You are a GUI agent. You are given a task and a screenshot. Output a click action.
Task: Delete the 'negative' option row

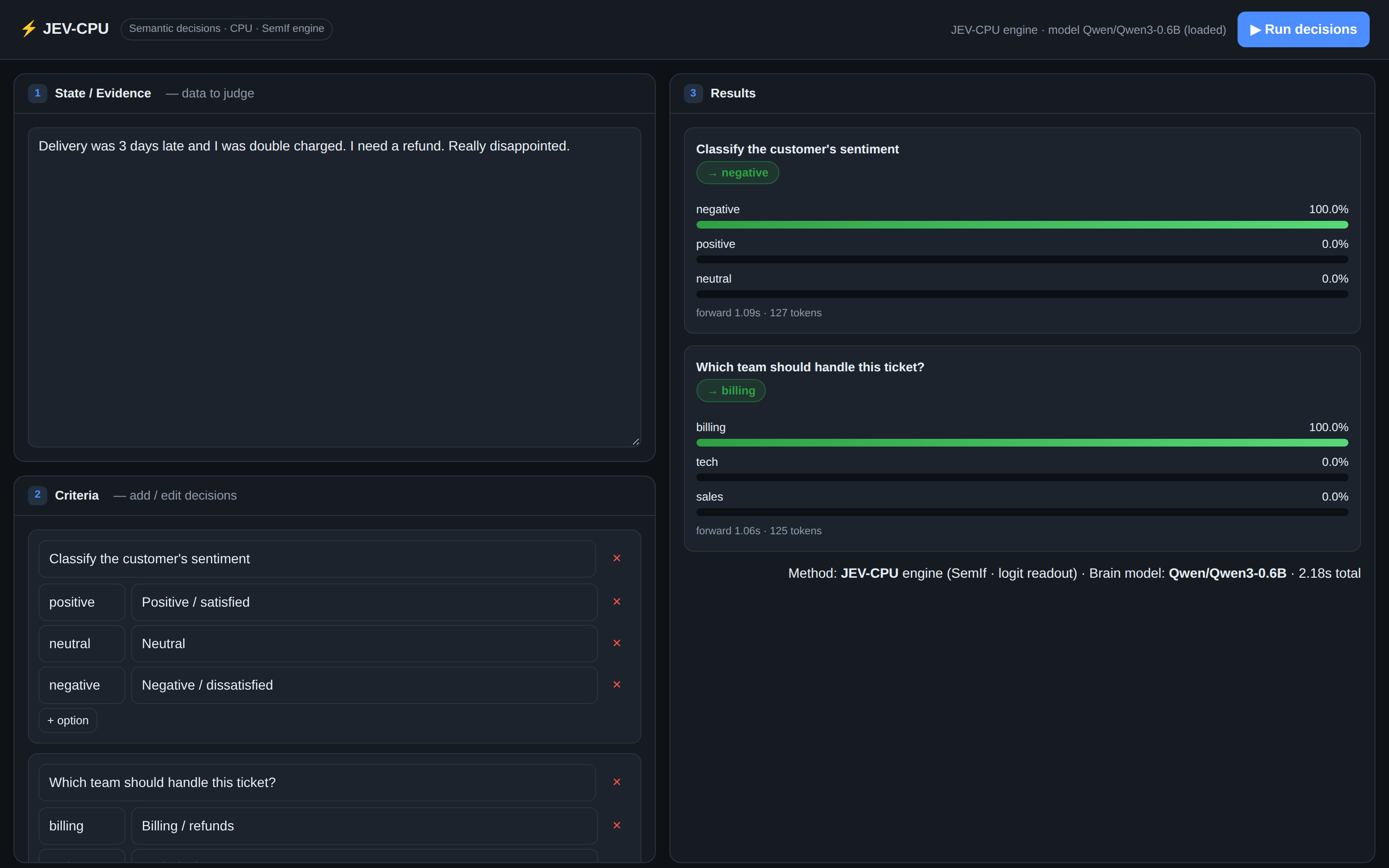[x=617, y=684]
